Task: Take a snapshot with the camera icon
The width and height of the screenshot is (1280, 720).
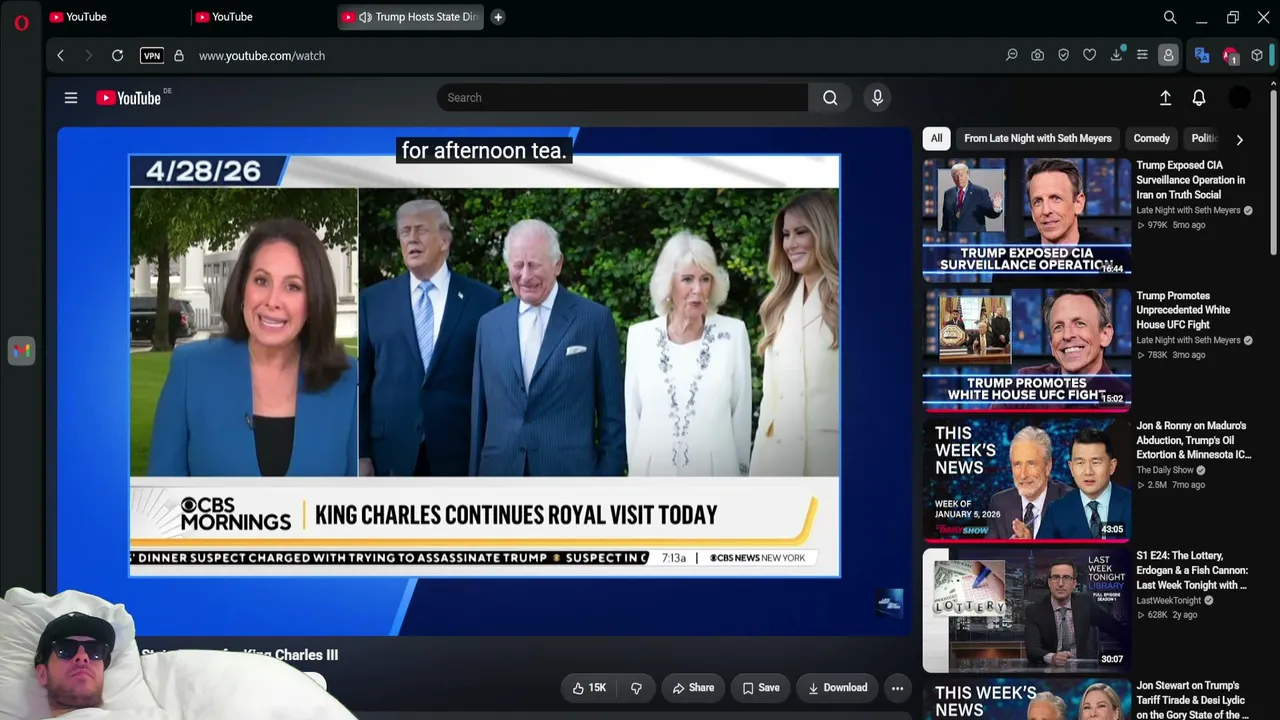Action: pyautogui.click(x=1038, y=56)
